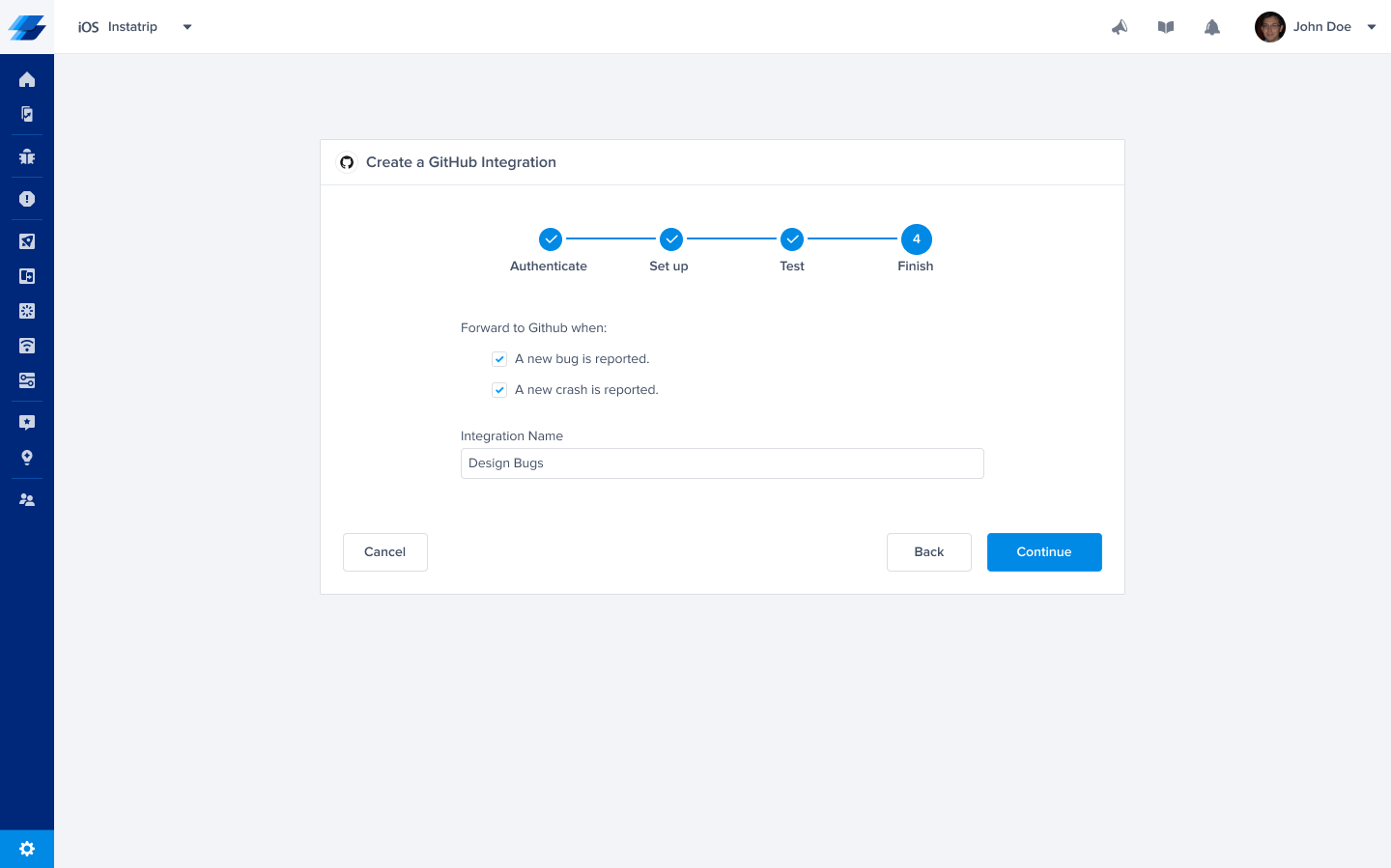Open the crashes exclamation icon in sidebar

[27, 199]
